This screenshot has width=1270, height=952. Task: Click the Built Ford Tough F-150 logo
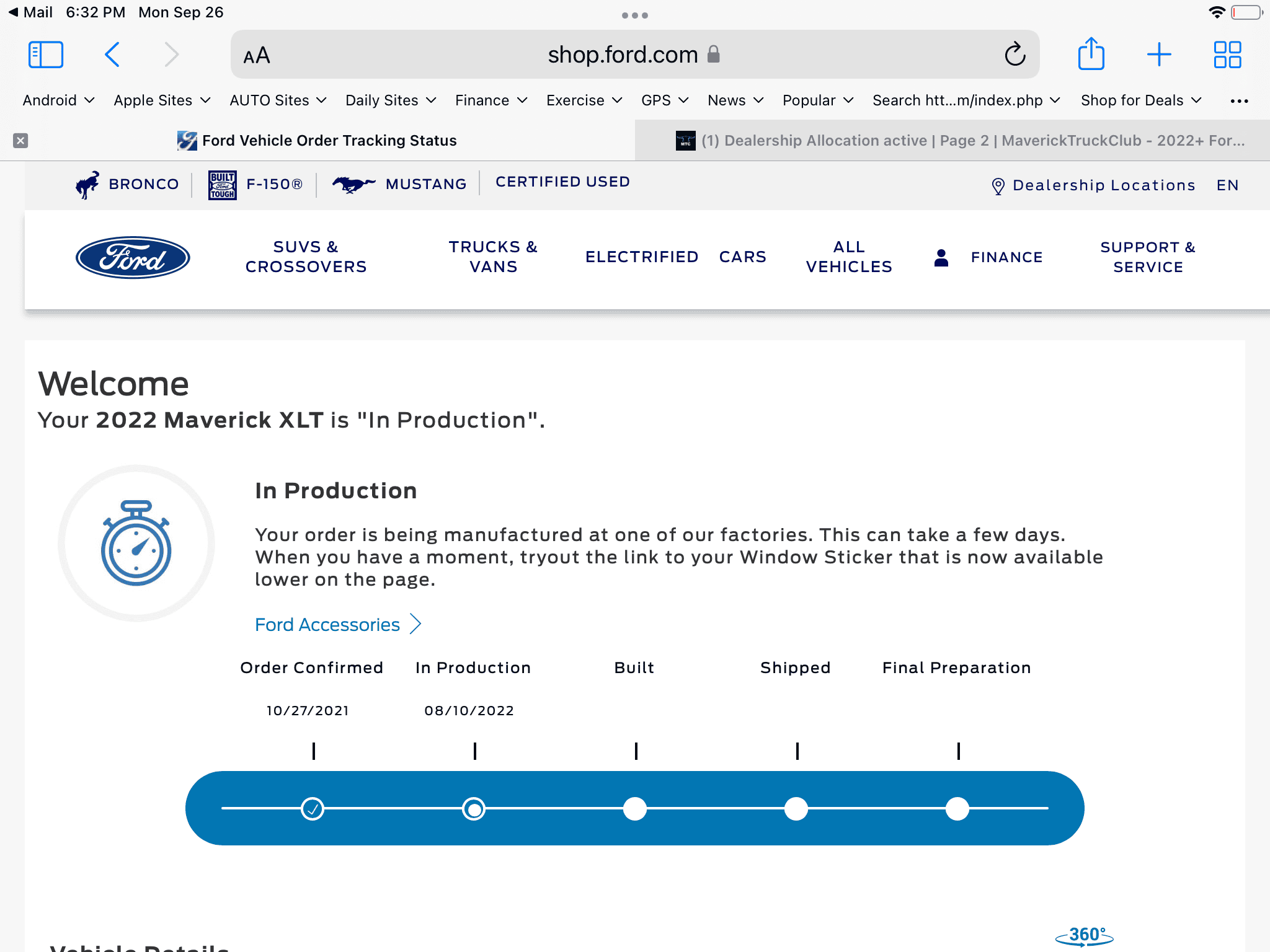[222, 185]
